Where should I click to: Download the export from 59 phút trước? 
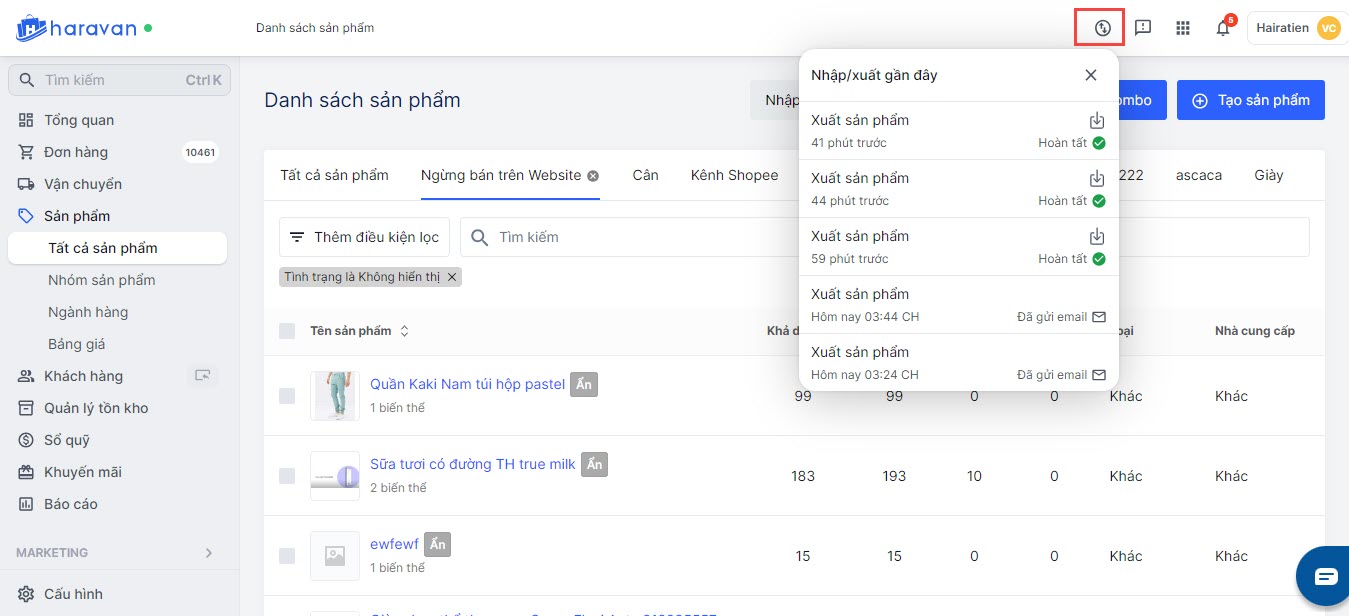click(1097, 237)
